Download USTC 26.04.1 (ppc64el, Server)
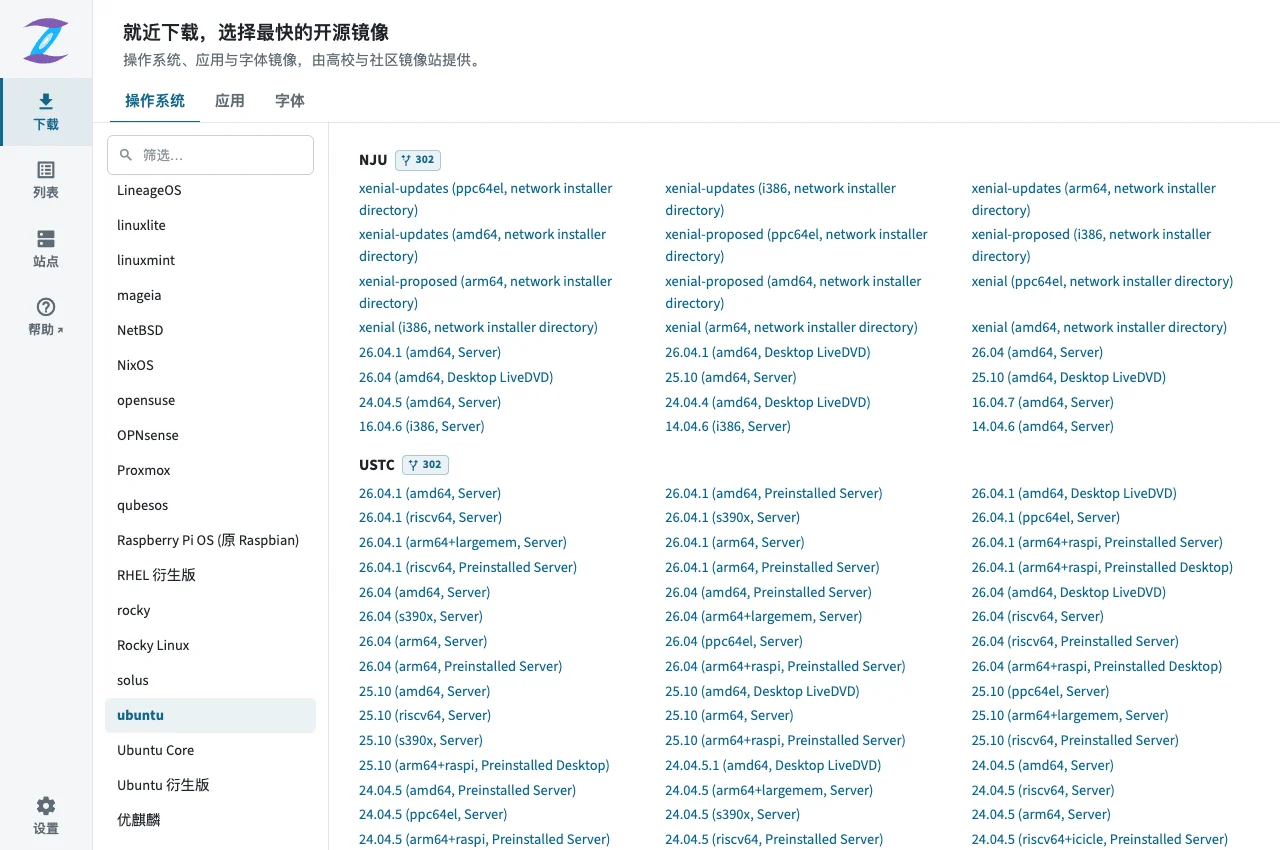1280x850 pixels. [1045, 518]
